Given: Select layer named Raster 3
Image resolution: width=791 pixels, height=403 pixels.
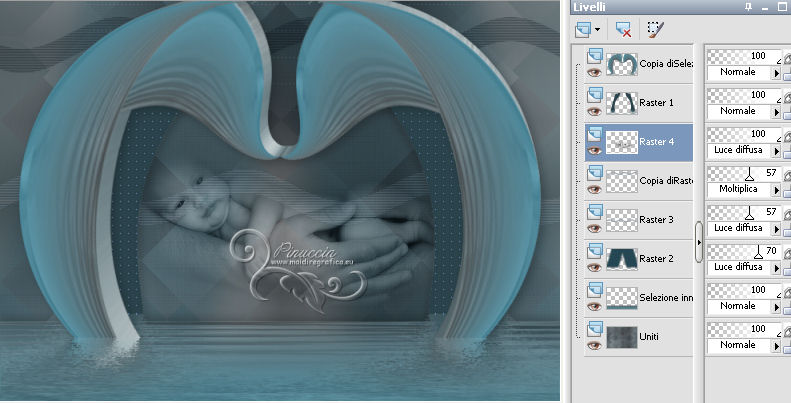Looking at the screenshot, I should click(x=656, y=219).
